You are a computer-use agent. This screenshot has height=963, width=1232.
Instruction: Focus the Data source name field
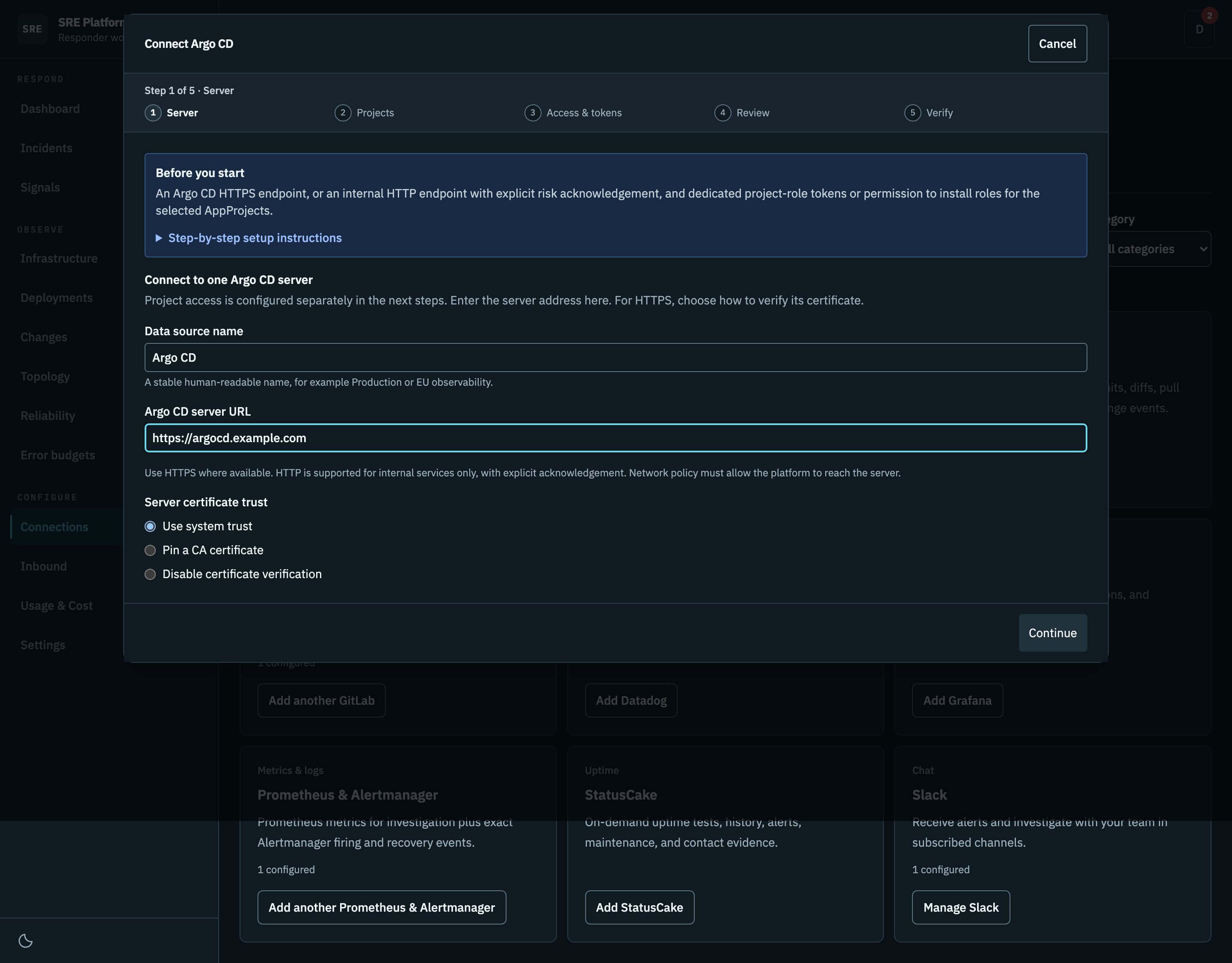616,357
